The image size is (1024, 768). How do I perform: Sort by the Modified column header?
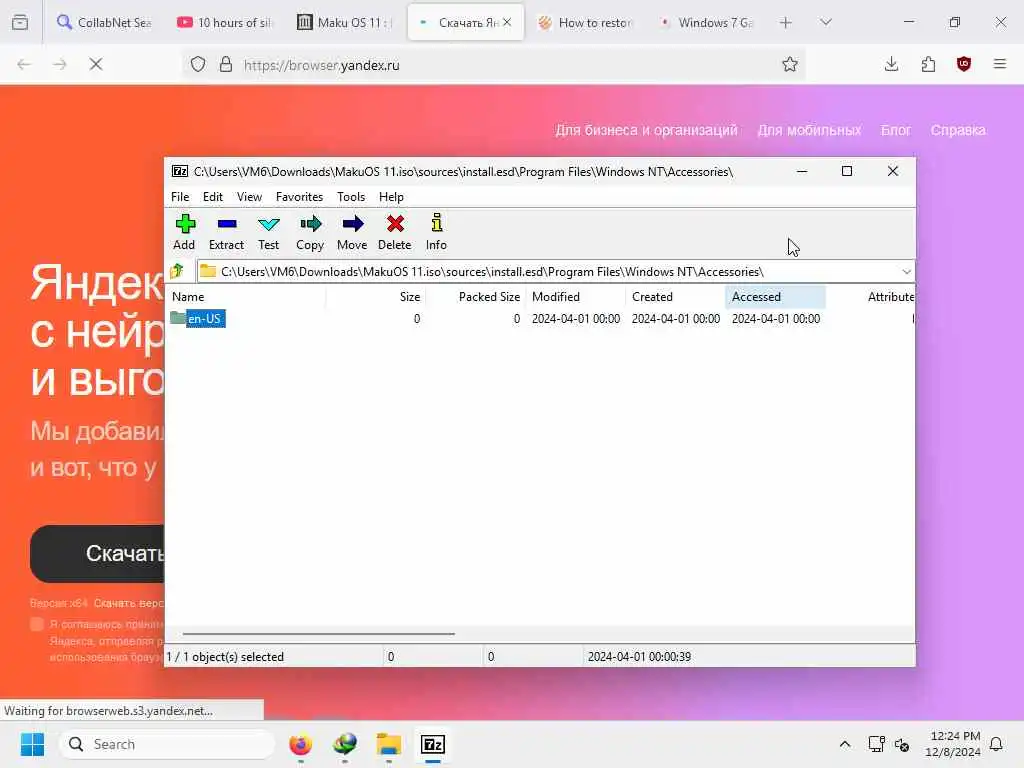(x=575, y=296)
